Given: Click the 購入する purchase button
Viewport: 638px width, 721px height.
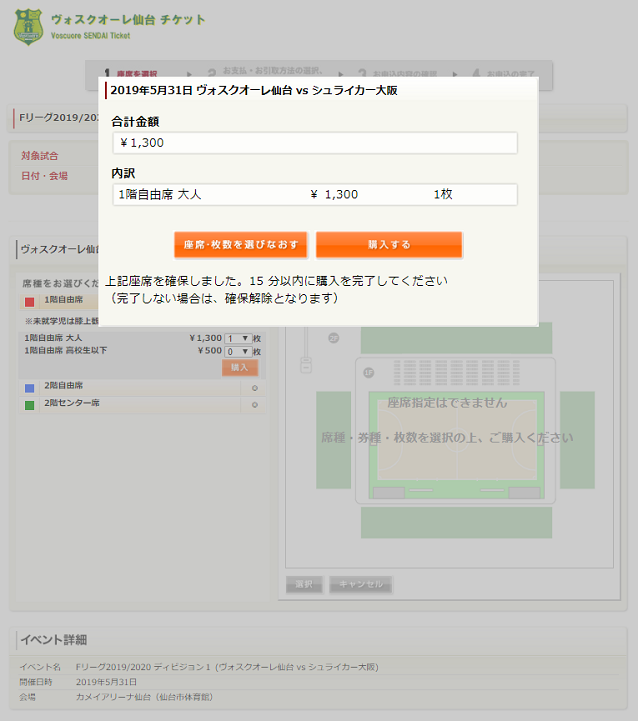Looking at the screenshot, I should click(389, 245).
